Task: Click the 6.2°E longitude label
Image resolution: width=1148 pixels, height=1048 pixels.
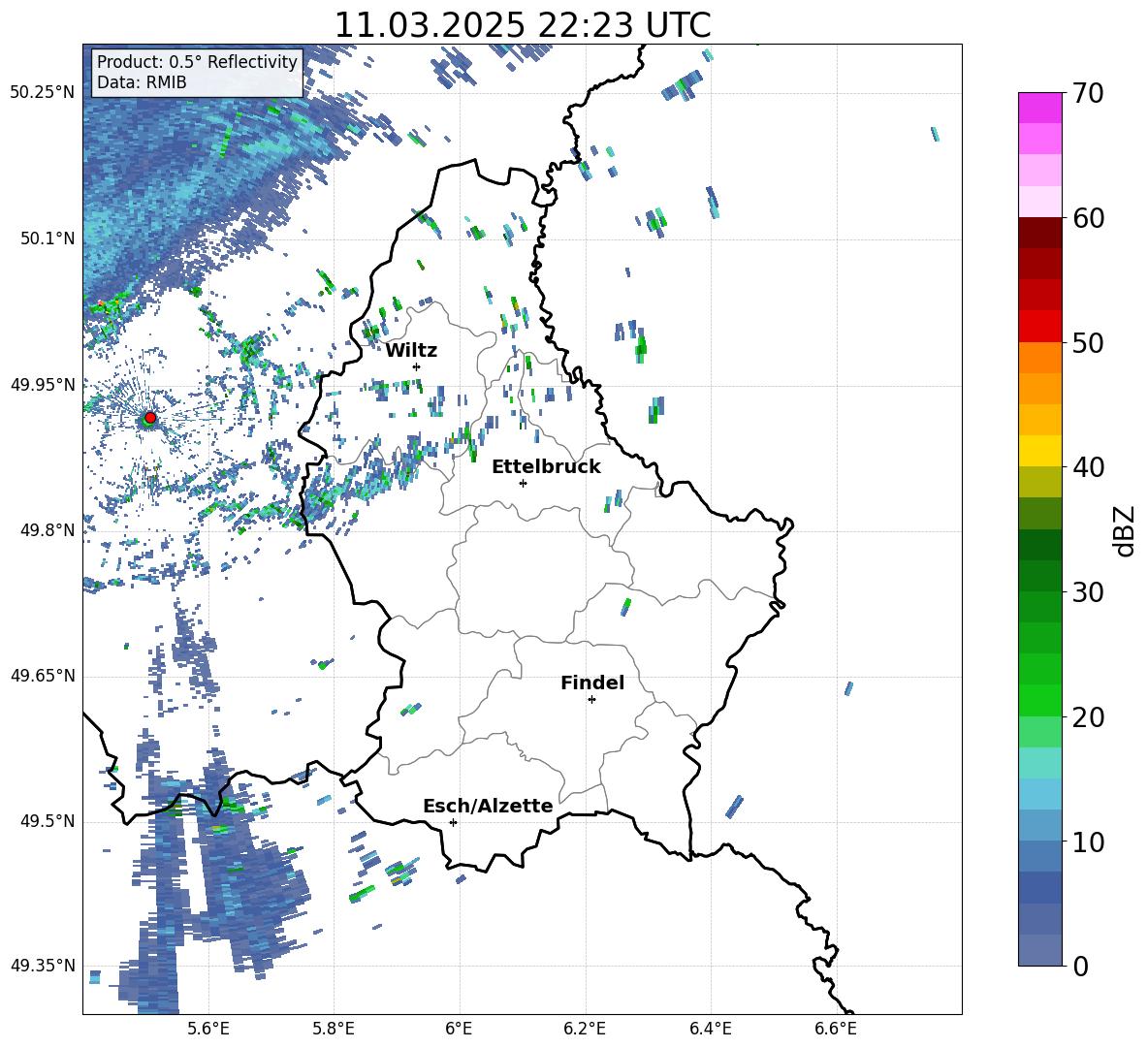Action: tap(585, 1029)
